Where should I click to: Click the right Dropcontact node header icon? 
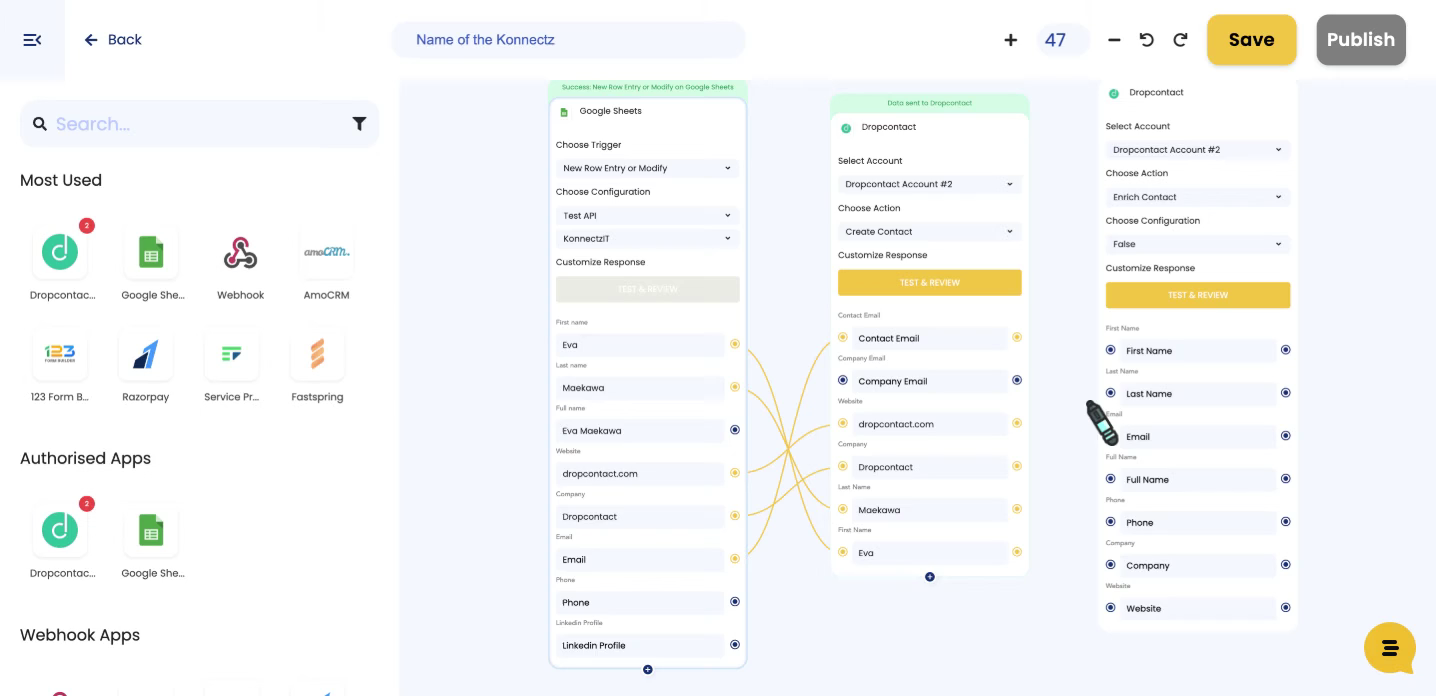coord(1114,93)
